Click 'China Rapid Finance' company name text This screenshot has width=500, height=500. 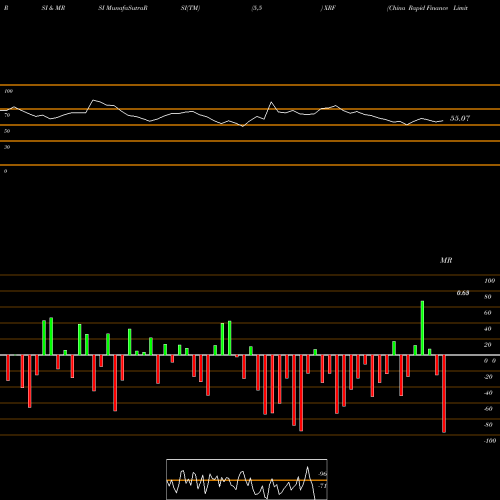coord(417,8)
